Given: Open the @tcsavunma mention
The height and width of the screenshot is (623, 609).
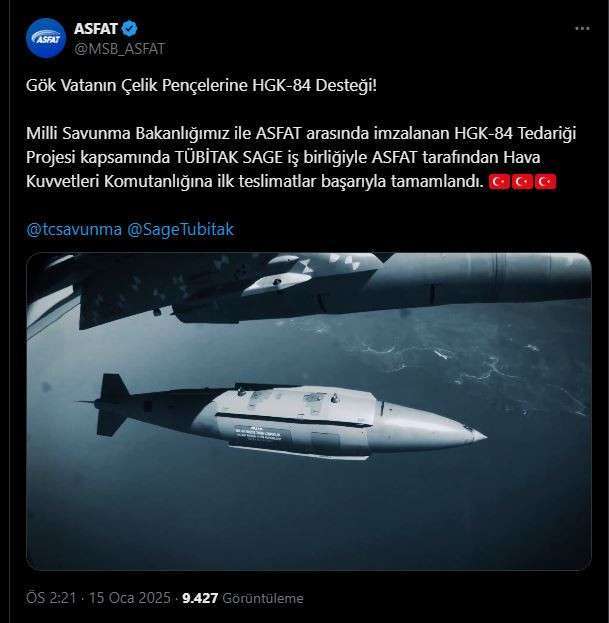Looking at the screenshot, I should (74, 229).
